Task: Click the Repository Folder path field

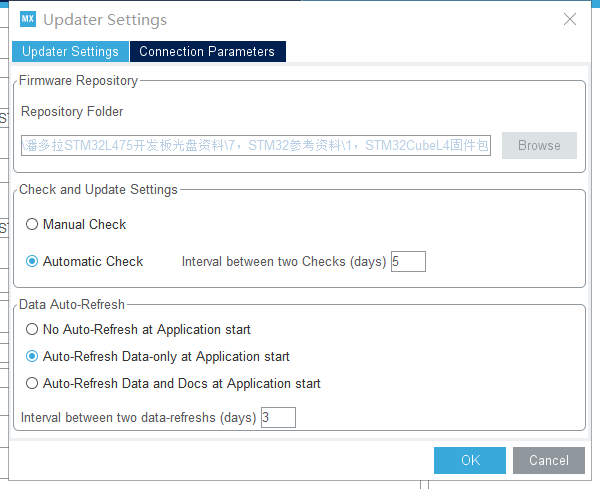Action: [256, 145]
